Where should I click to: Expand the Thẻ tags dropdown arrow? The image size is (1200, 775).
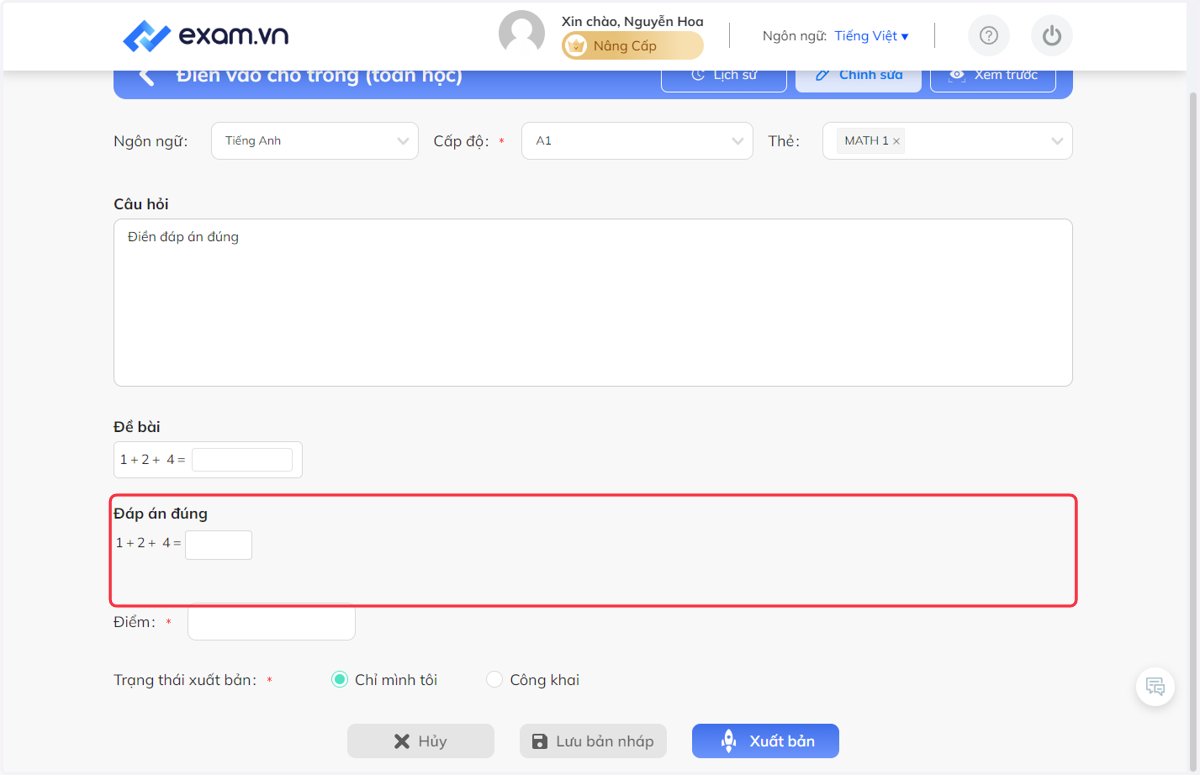coord(1057,141)
